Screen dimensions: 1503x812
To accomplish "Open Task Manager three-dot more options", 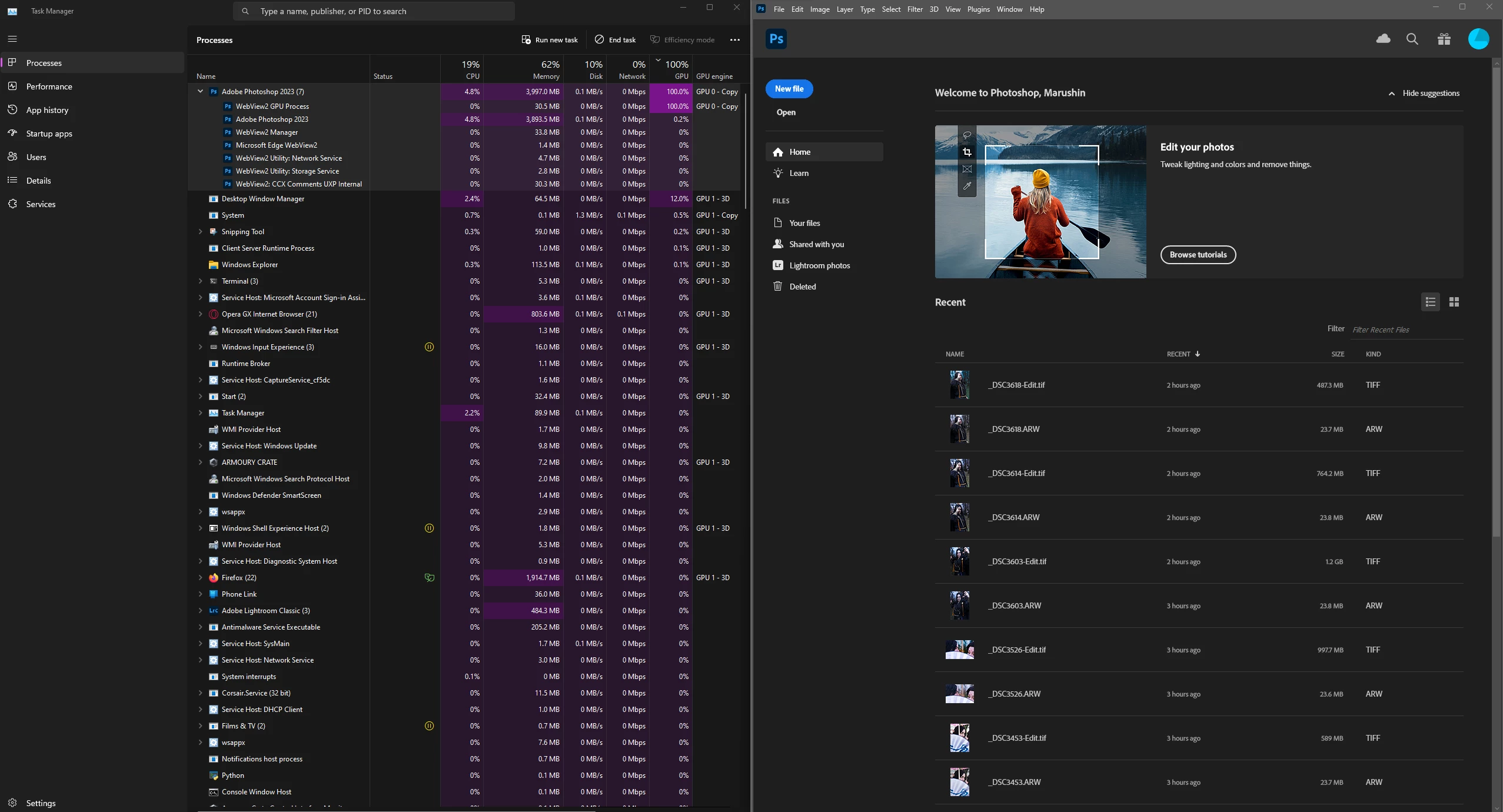I will point(734,40).
